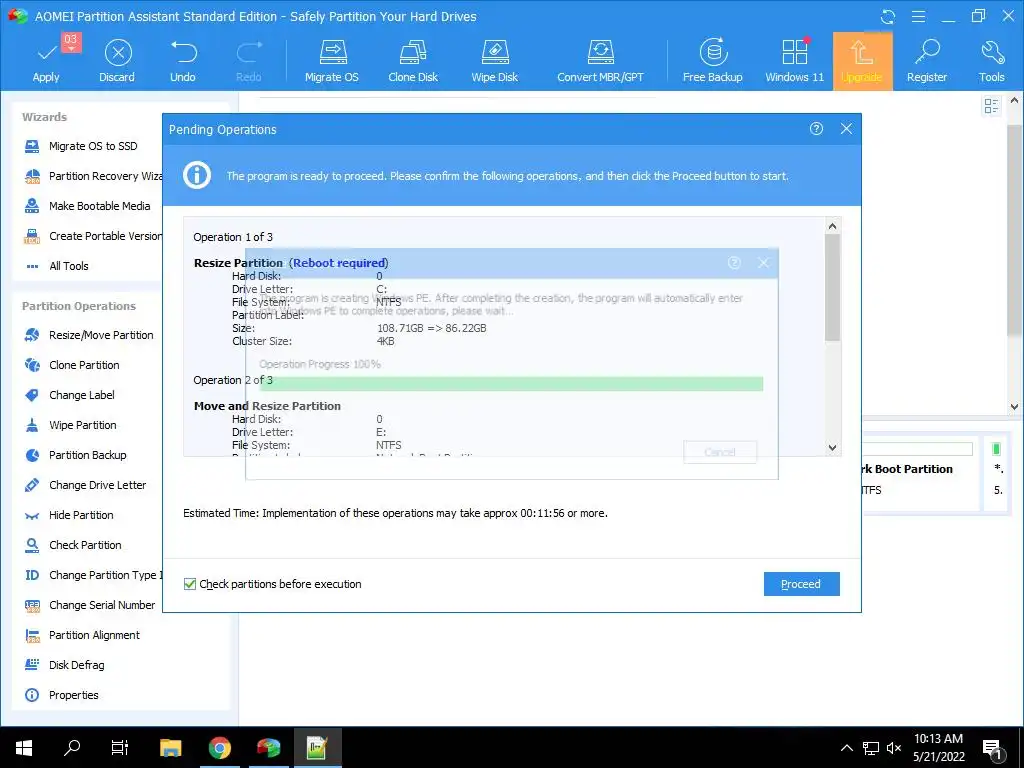This screenshot has width=1024, height=768.
Task: Open partition Properties
Action: [61, 696]
